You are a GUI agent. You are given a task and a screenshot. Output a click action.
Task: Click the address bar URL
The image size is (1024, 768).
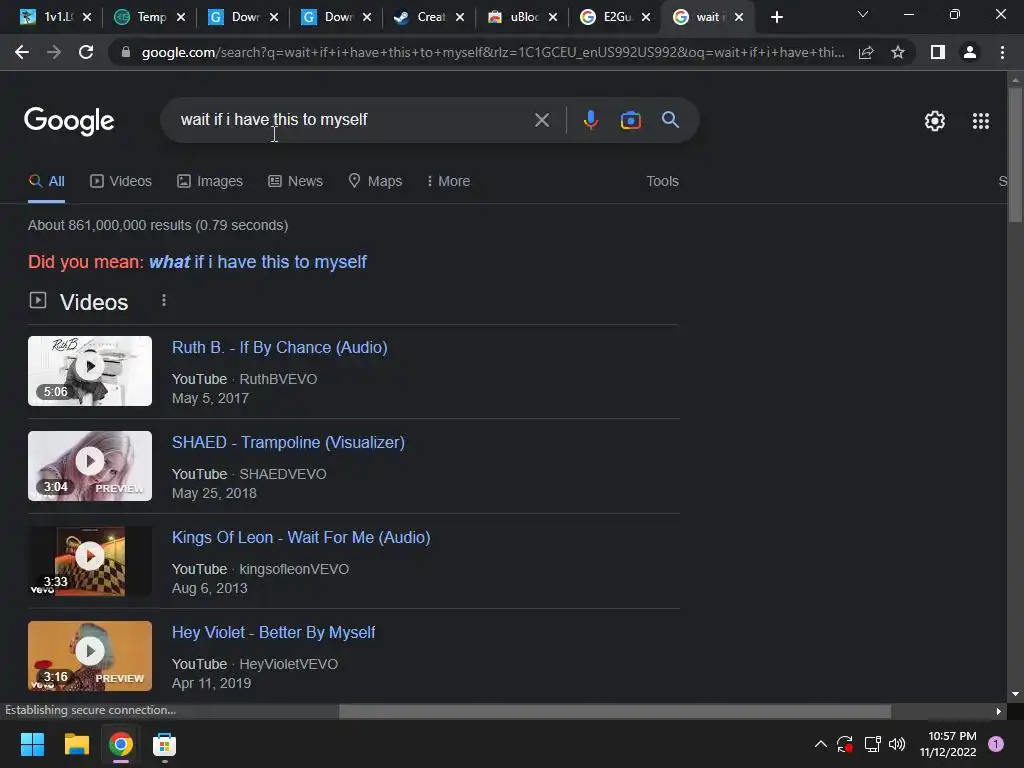492,52
